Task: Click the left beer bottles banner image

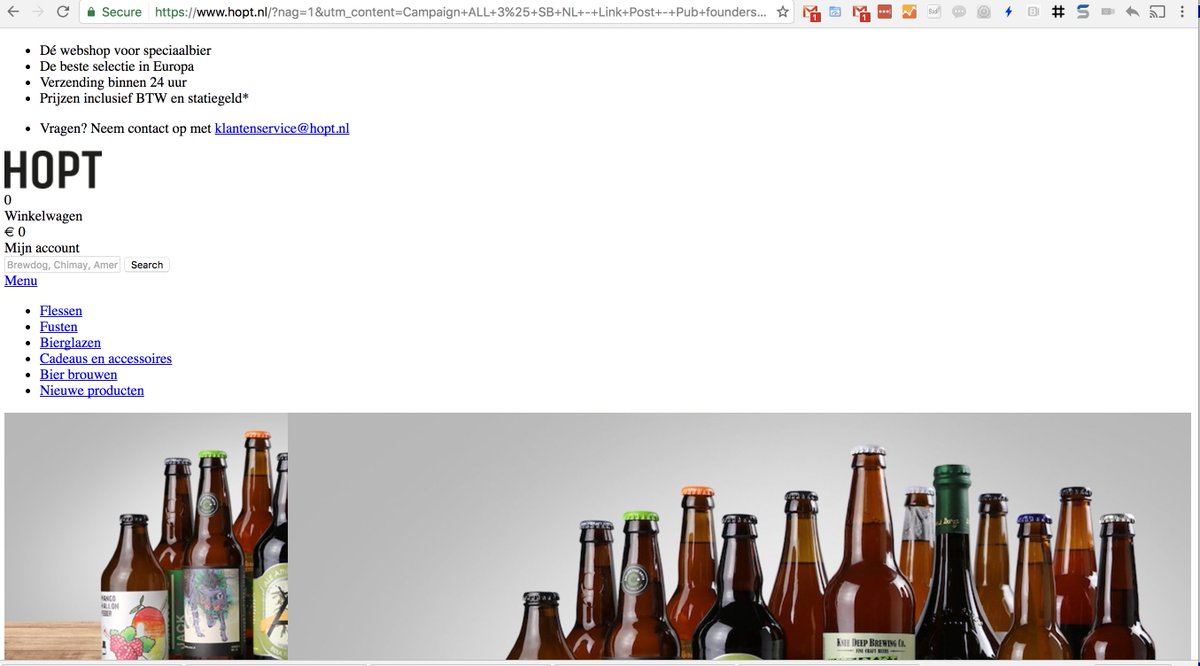Action: point(146,536)
